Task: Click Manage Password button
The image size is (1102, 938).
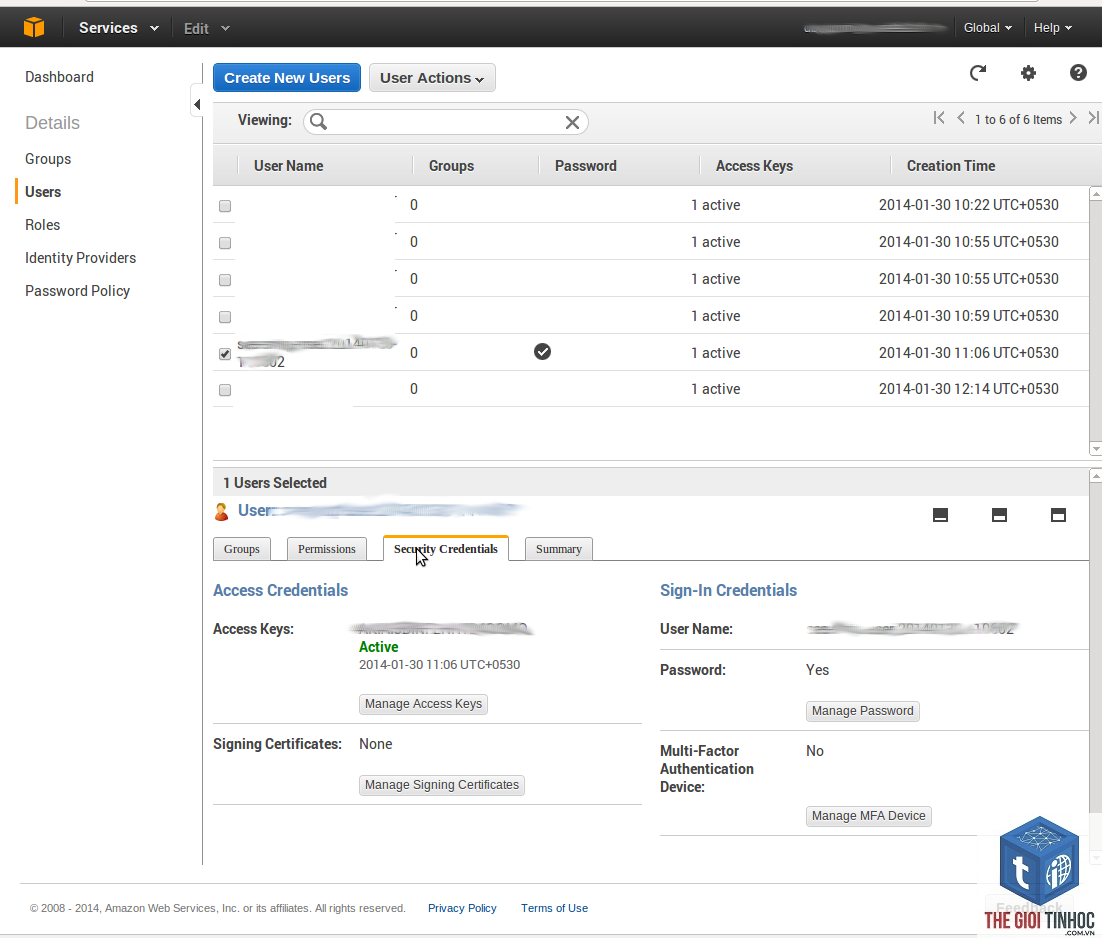Action: point(862,711)
